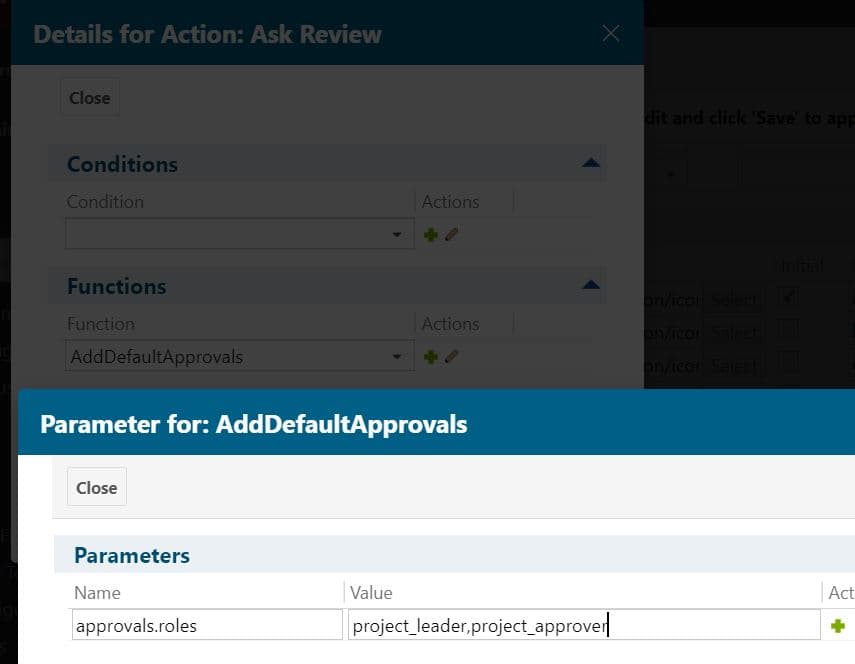Viewport: 855px width, 664px height.
Task: Add function using green plus beside AddDefaultApprovals
Action: (x=431, y=357)
